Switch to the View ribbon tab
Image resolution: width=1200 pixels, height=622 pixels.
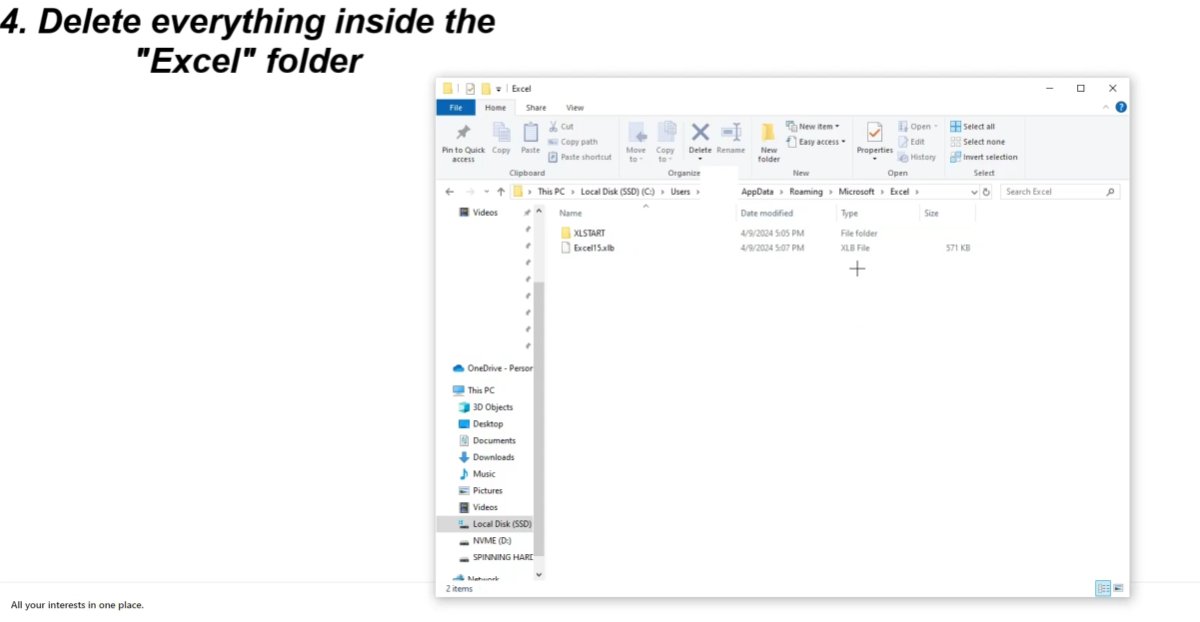tap(576, 107)
